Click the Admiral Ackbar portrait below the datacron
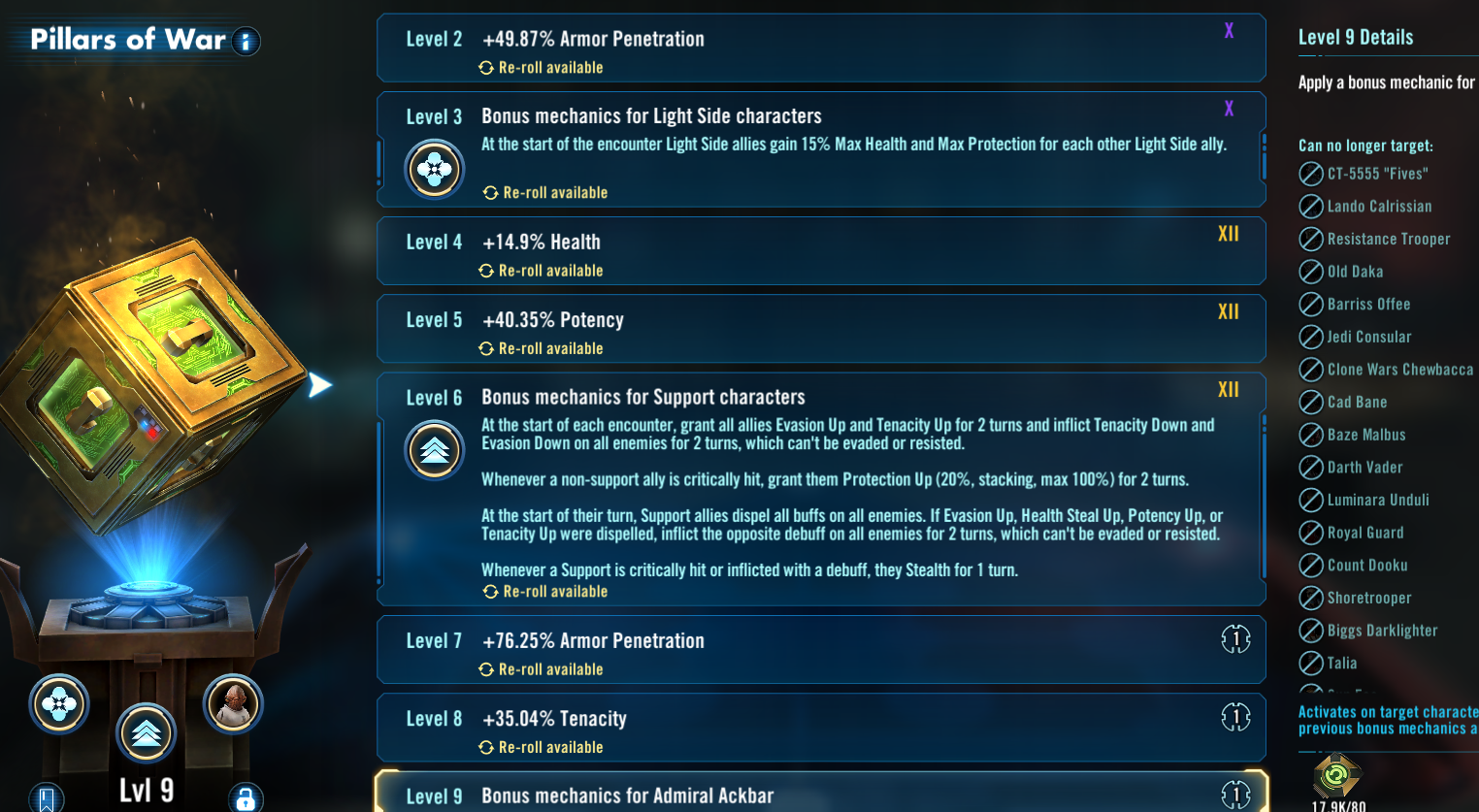 (233, 704)
